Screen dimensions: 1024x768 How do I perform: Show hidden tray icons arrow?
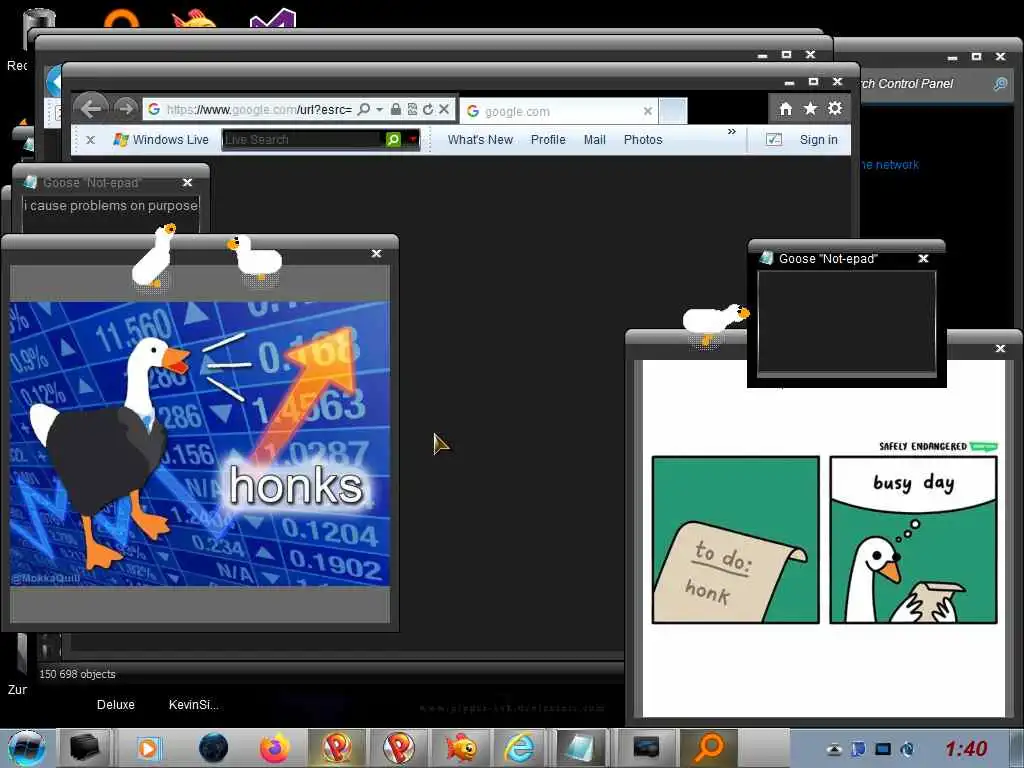[x=834, y=750]
